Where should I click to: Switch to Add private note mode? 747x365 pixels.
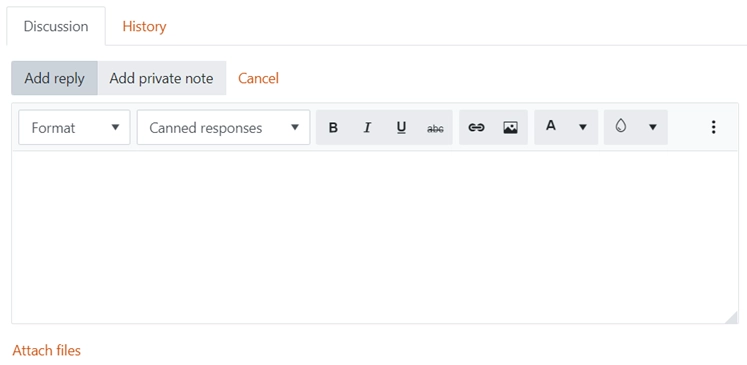[162, 78]
